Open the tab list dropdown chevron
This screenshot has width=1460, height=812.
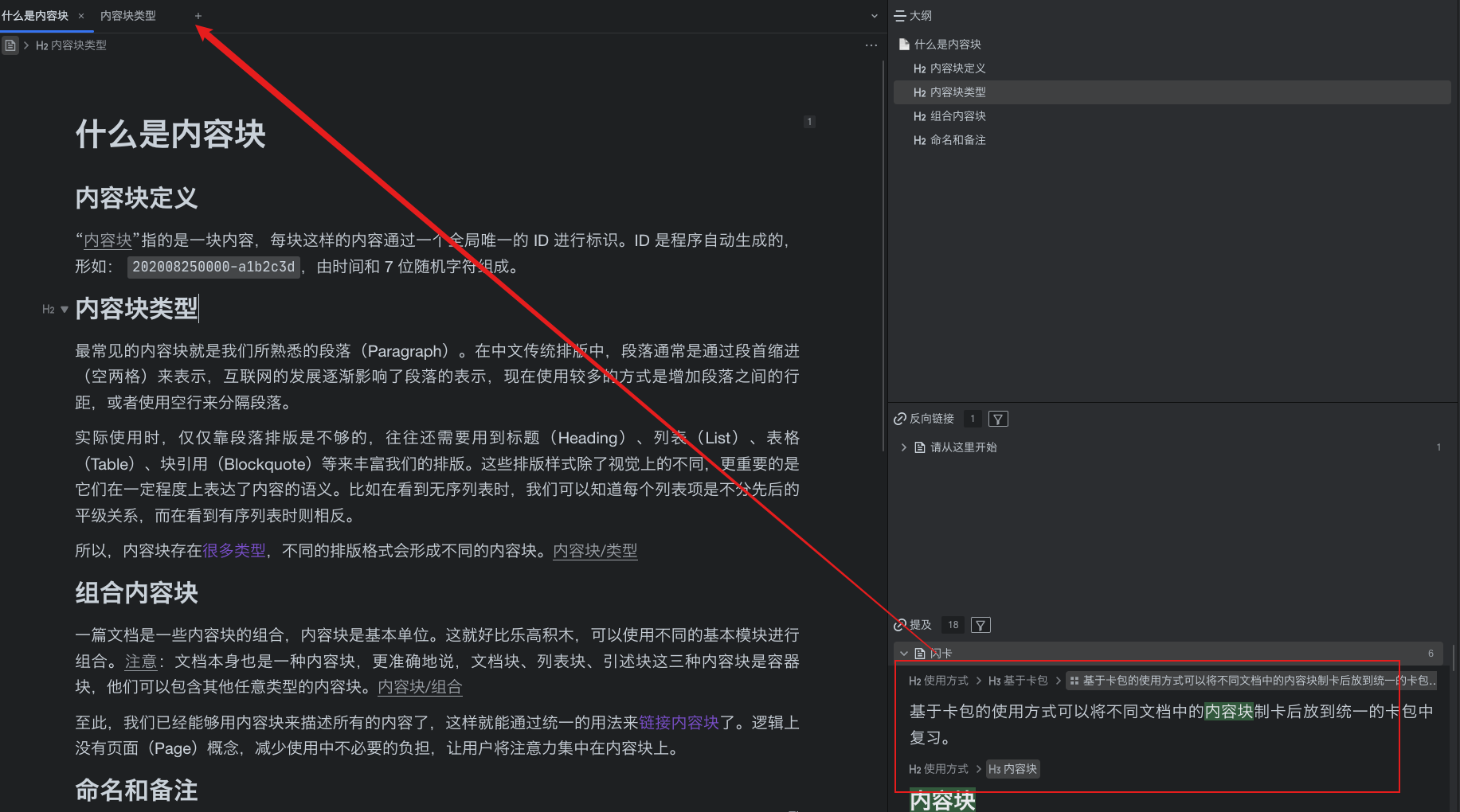click(x=874, y=16)
